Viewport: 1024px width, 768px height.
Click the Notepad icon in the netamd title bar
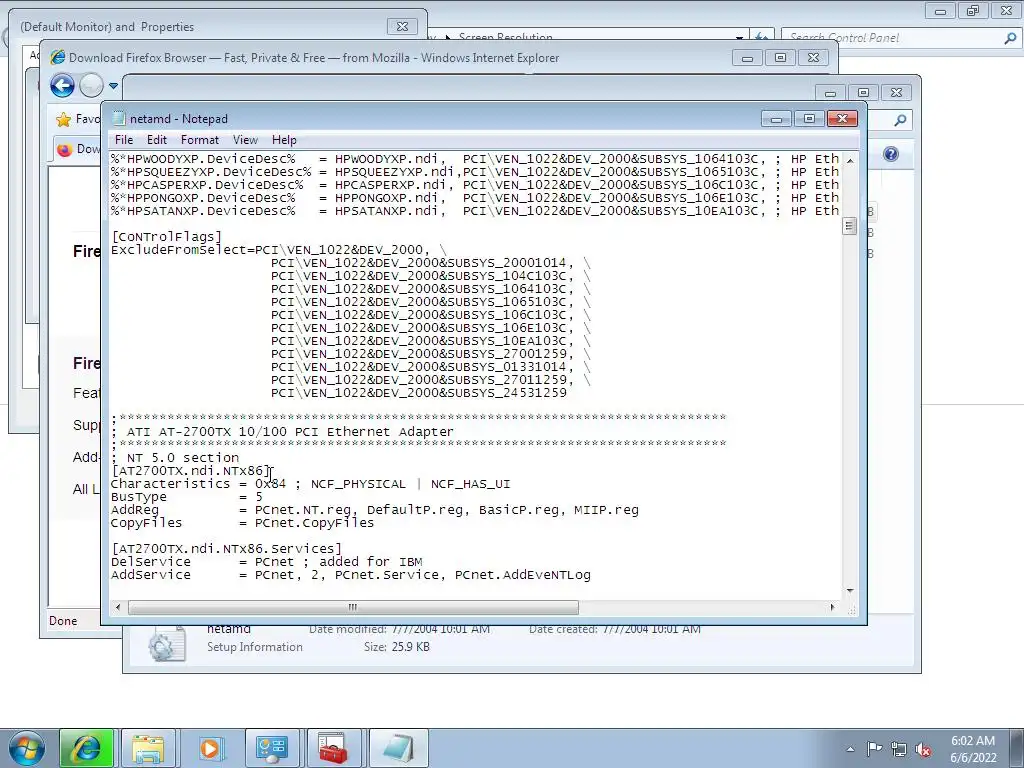click(118, 118)
